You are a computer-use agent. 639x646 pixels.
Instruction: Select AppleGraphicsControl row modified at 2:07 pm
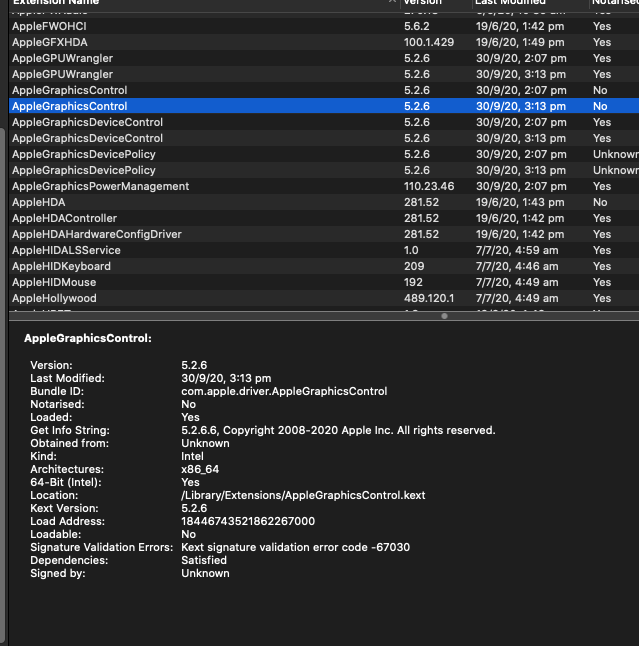coord(324,90)
